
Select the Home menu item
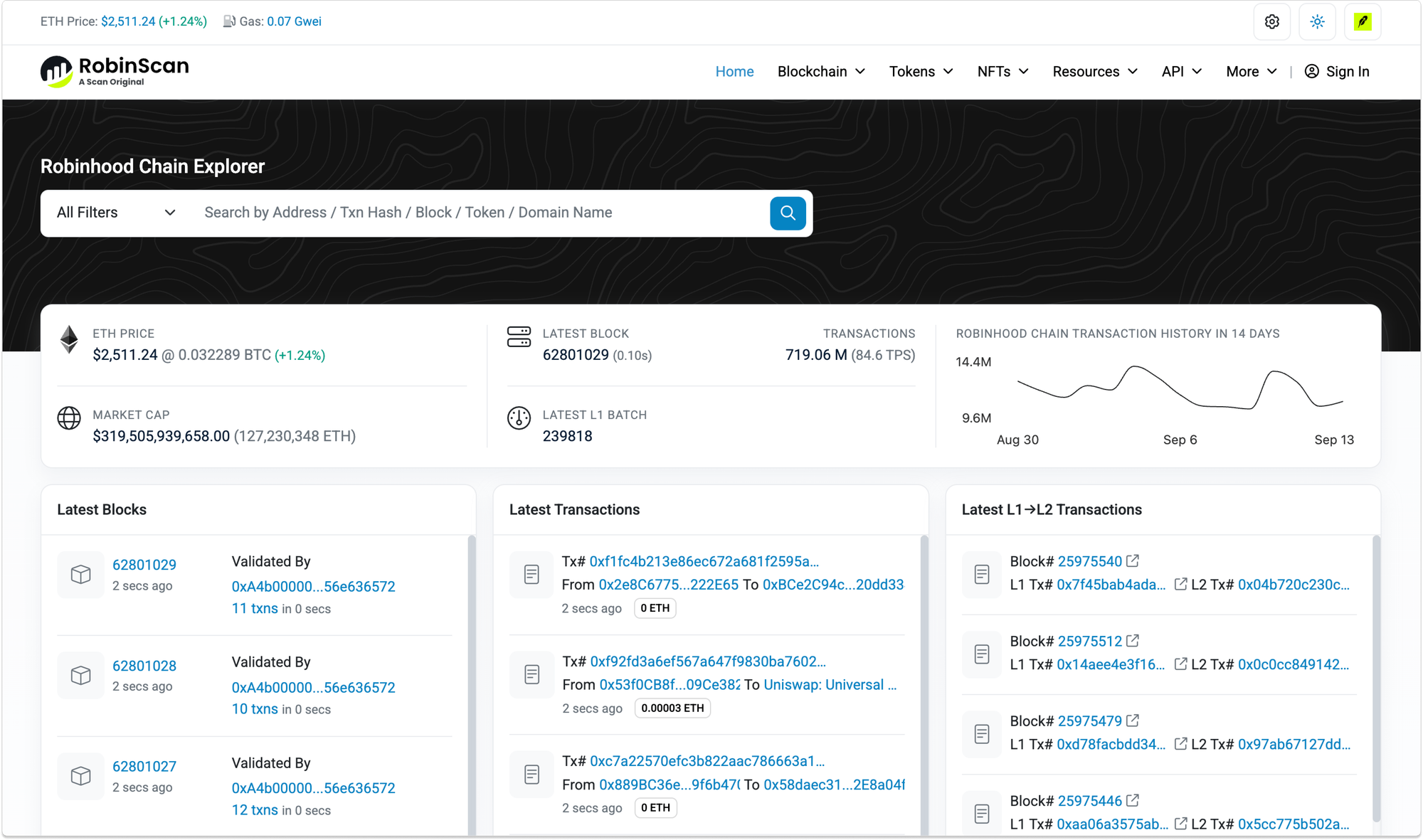click(x=734, y=71)
